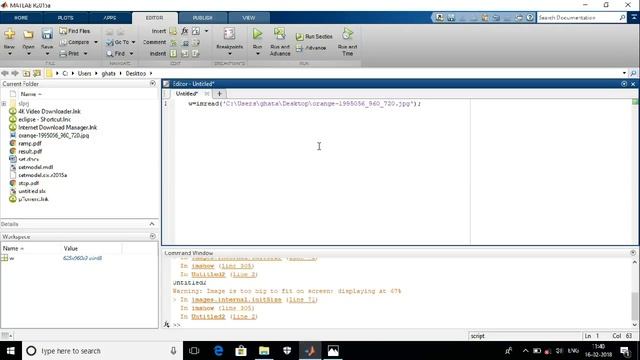Click the Windows Type here to search box

pyautogui.click(x=102, y=351)
